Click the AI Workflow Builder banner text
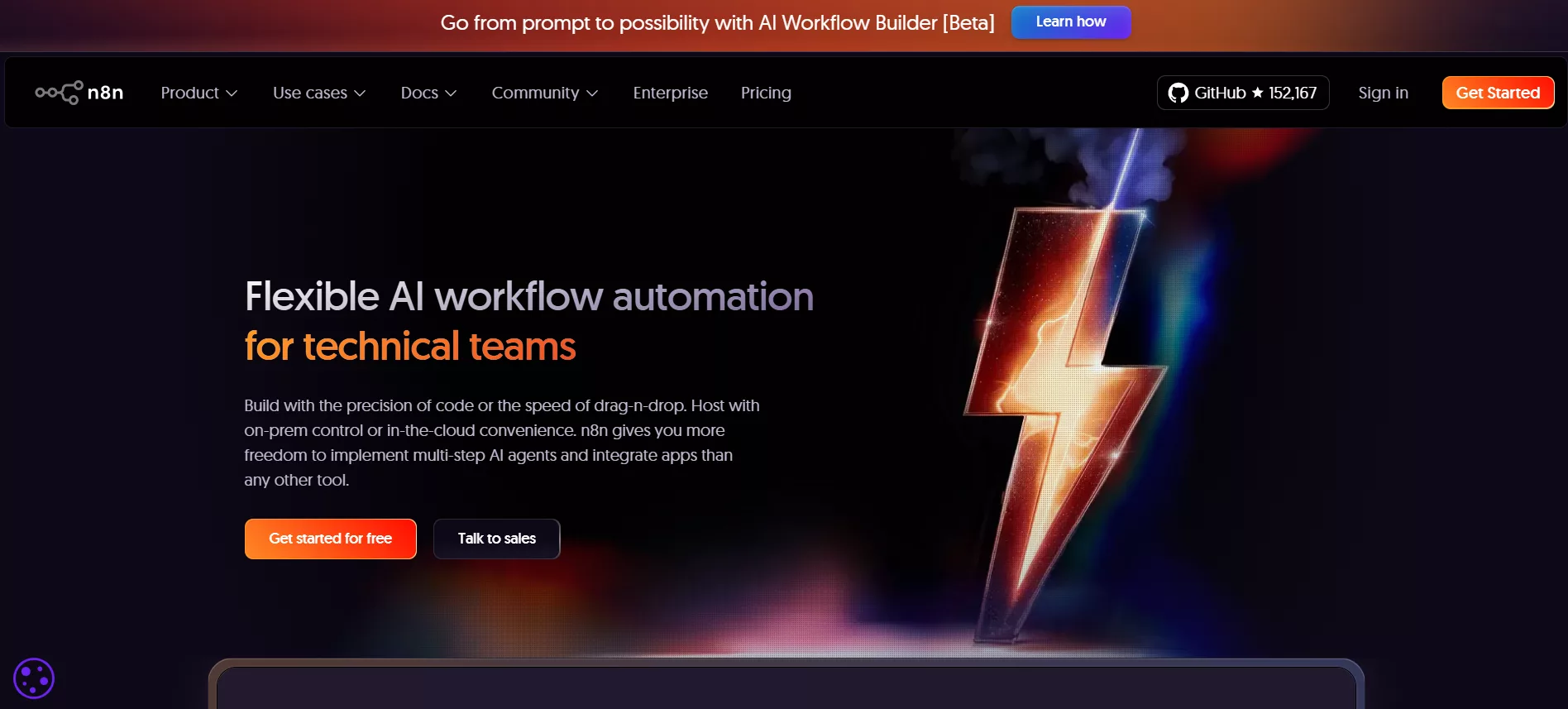Image resolution: width=1568 pixels, height=709 pixels. [x=717, y=23]
